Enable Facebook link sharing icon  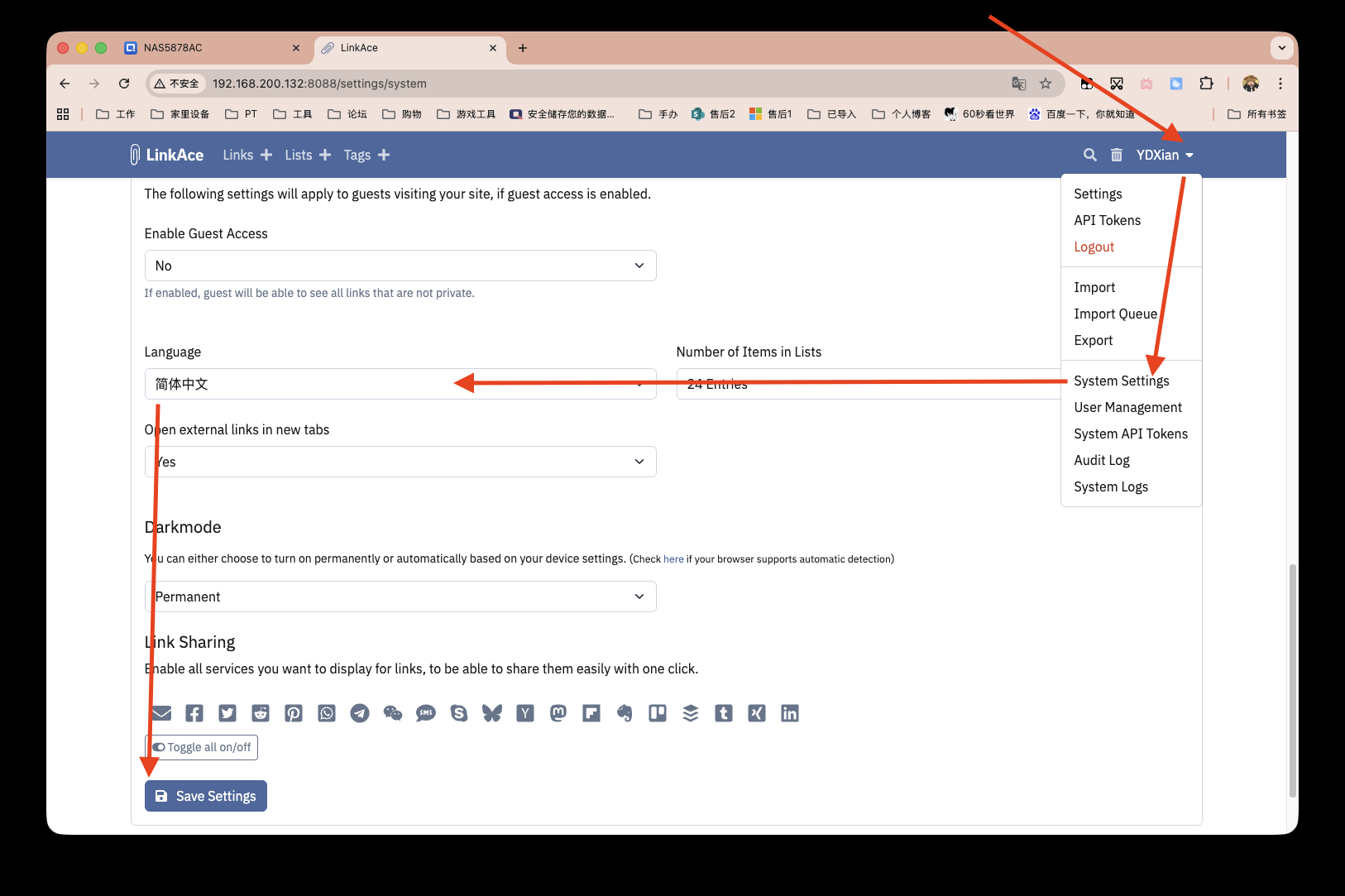pyautogui.click(x=194, y=713)
